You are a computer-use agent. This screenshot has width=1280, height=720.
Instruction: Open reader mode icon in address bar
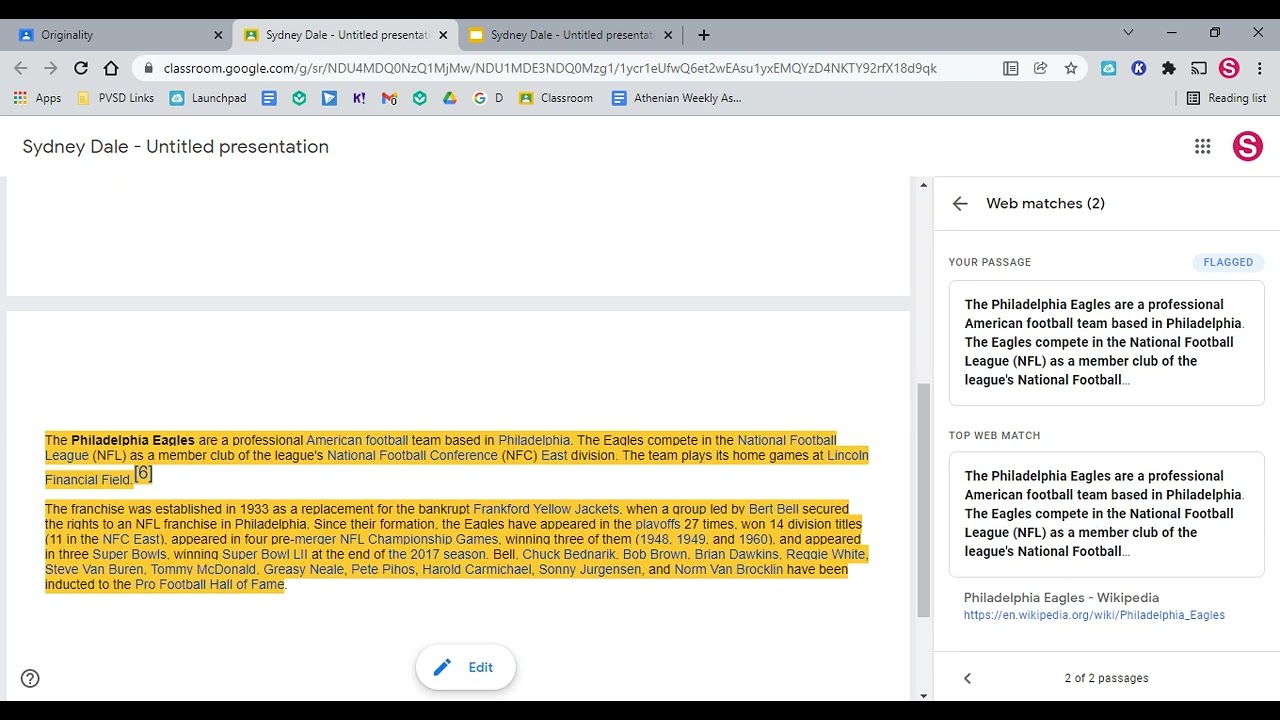click(x=1011, y=68)
